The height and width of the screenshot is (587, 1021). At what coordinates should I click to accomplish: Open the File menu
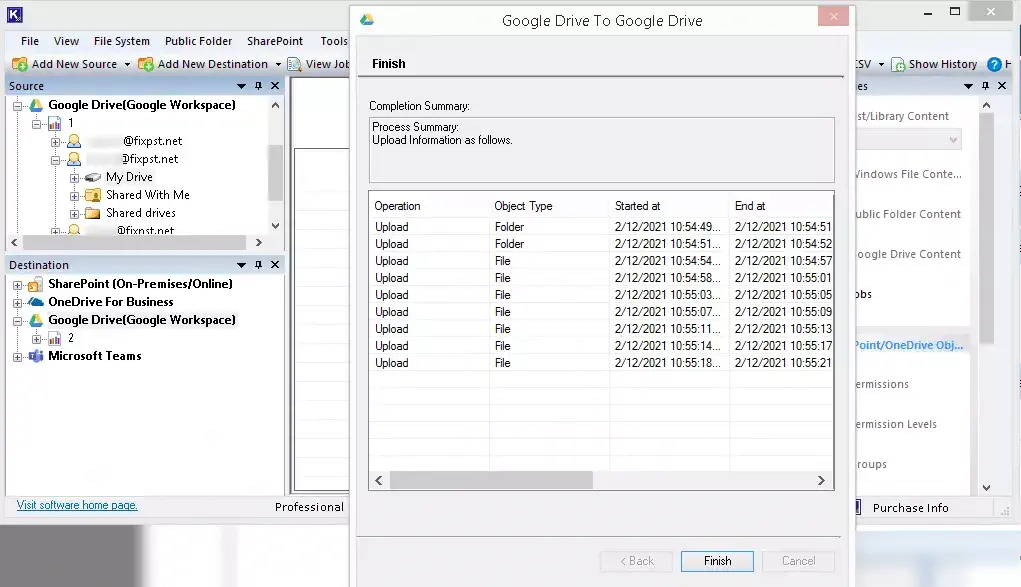pos(30,41)
